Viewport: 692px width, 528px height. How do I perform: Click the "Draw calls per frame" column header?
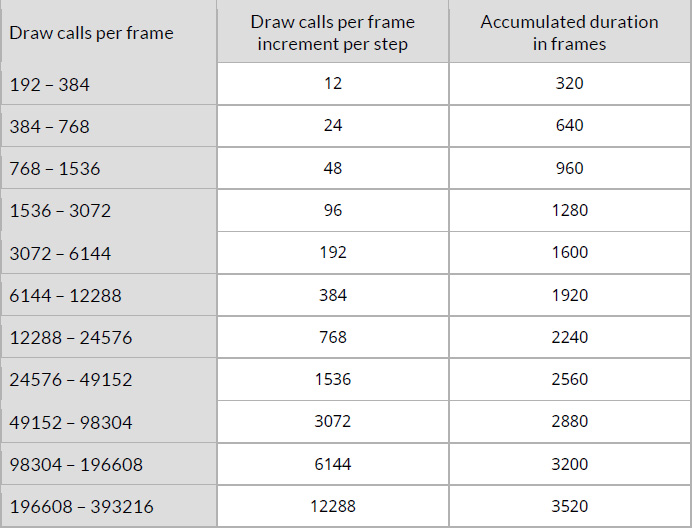click(x=91, y=33)
